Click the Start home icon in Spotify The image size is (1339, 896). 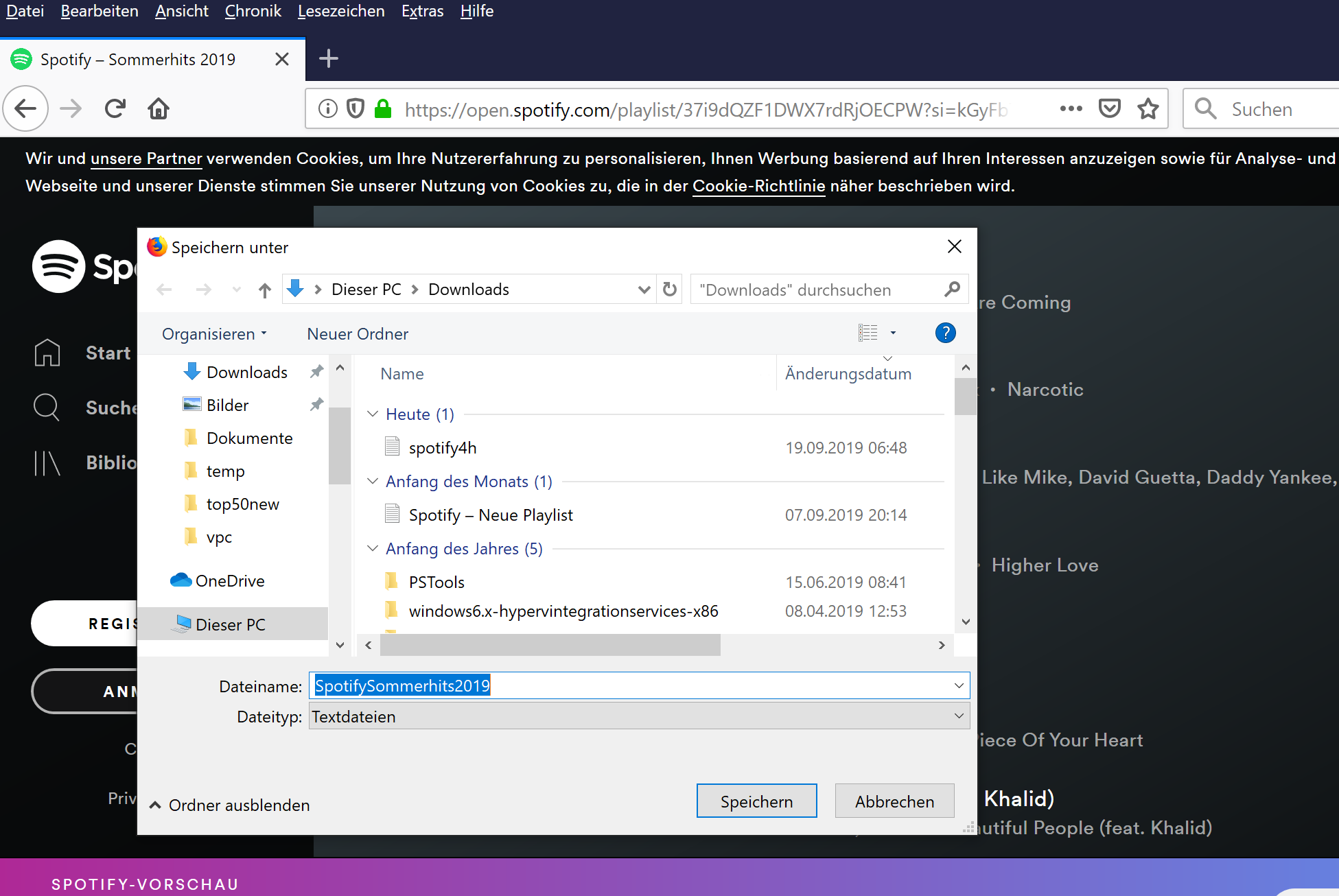(x=47, y=353)
